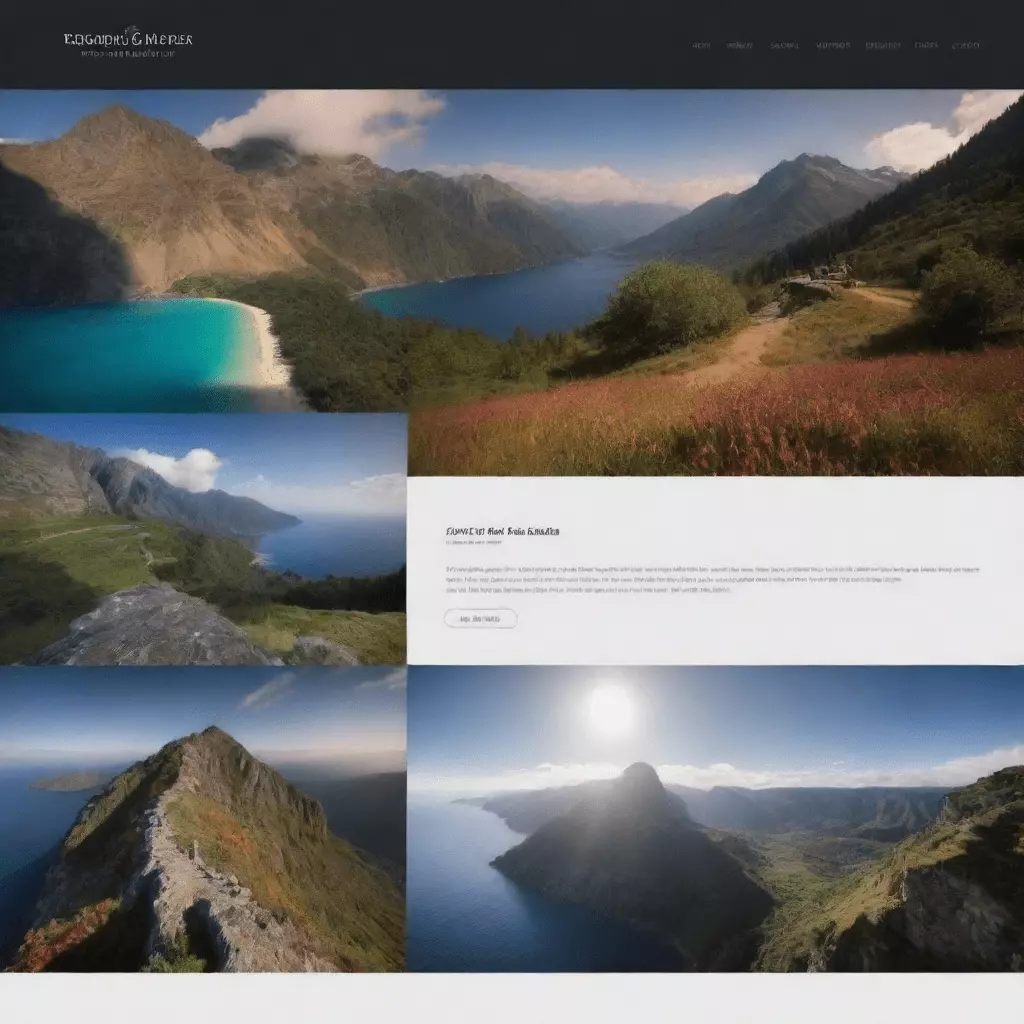Open the photo with the bright sun over the mountain
The width and height of the screenshot is (1024, 1024).
[716, 819]
